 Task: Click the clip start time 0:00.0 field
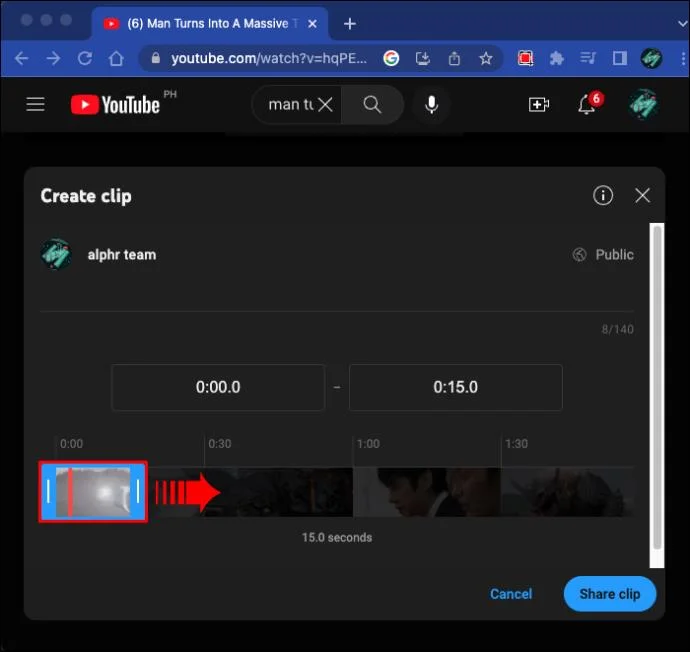(x=218, y=387)
